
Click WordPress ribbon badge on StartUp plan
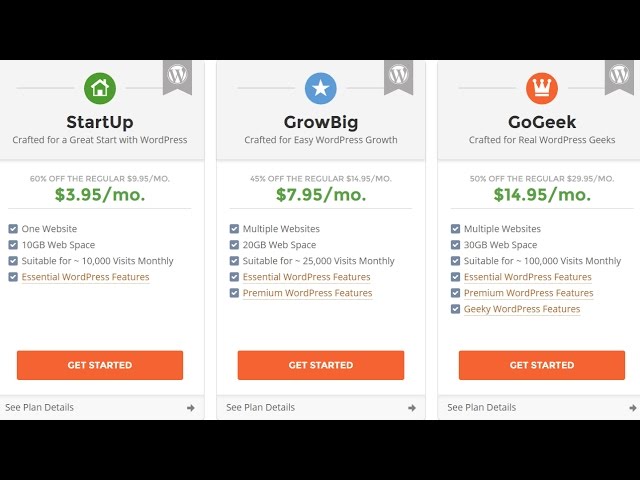[177, 76]
